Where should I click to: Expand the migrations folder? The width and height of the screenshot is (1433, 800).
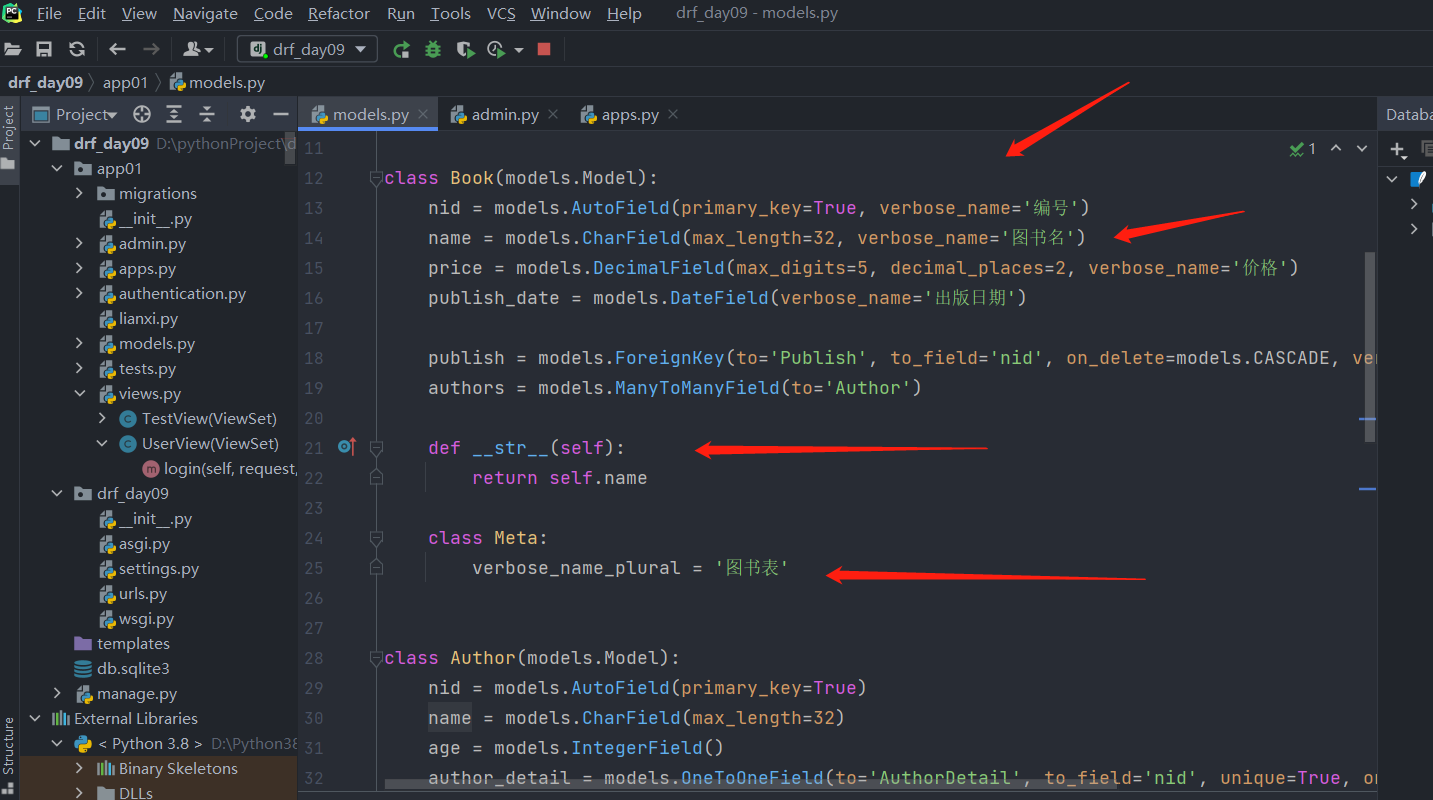click(80, 193)
